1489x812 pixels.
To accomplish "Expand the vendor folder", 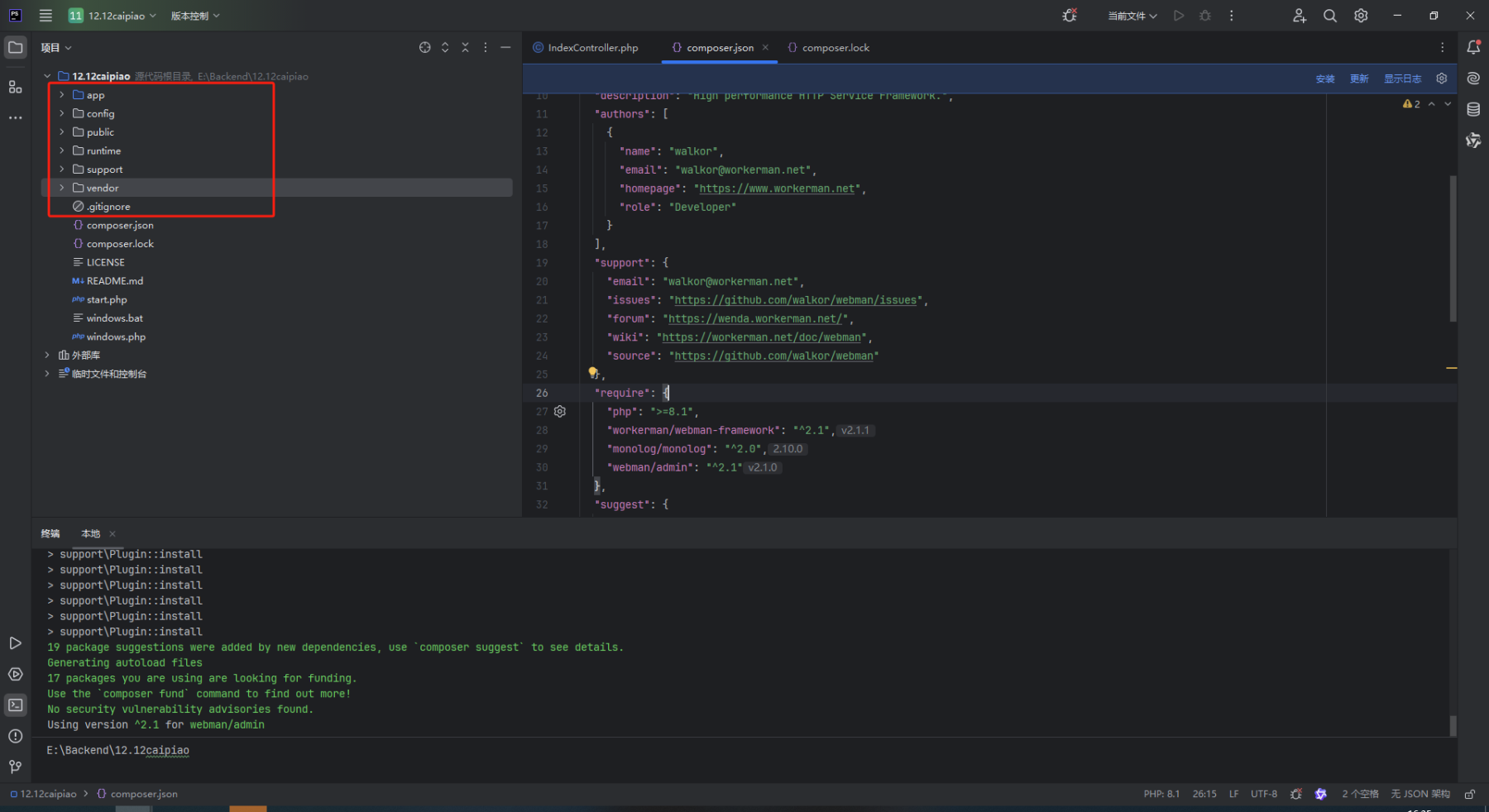I will click(x=61, y=188).
